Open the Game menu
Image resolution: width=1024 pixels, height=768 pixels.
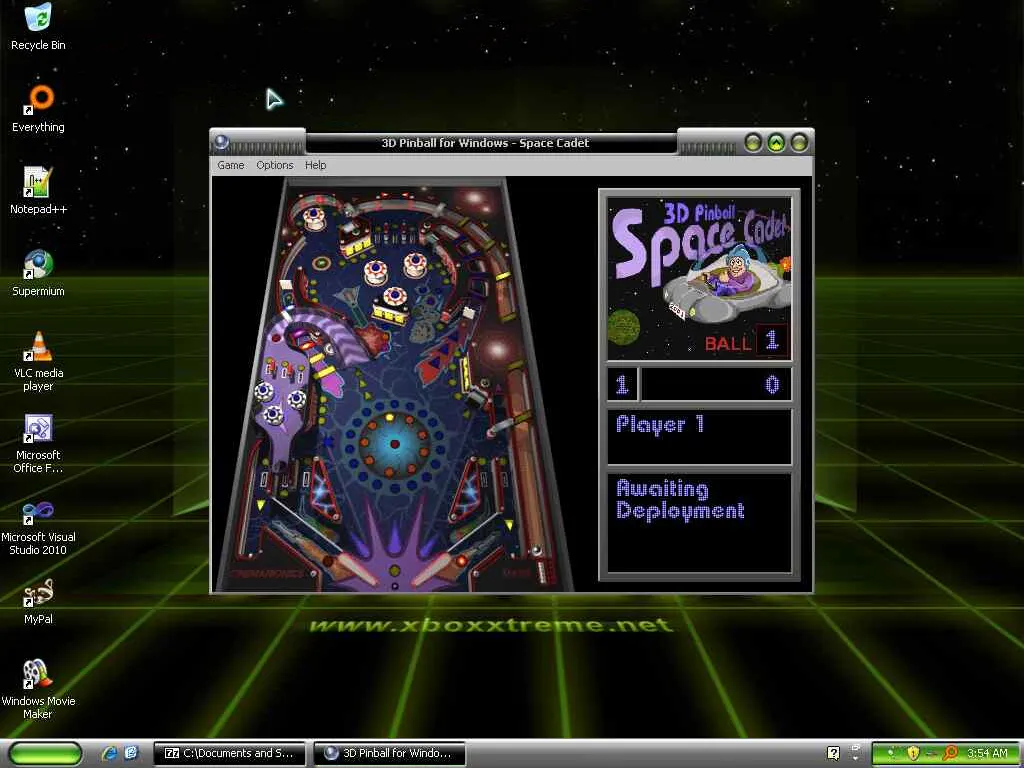pyautogui.click(x=231, y=165)
